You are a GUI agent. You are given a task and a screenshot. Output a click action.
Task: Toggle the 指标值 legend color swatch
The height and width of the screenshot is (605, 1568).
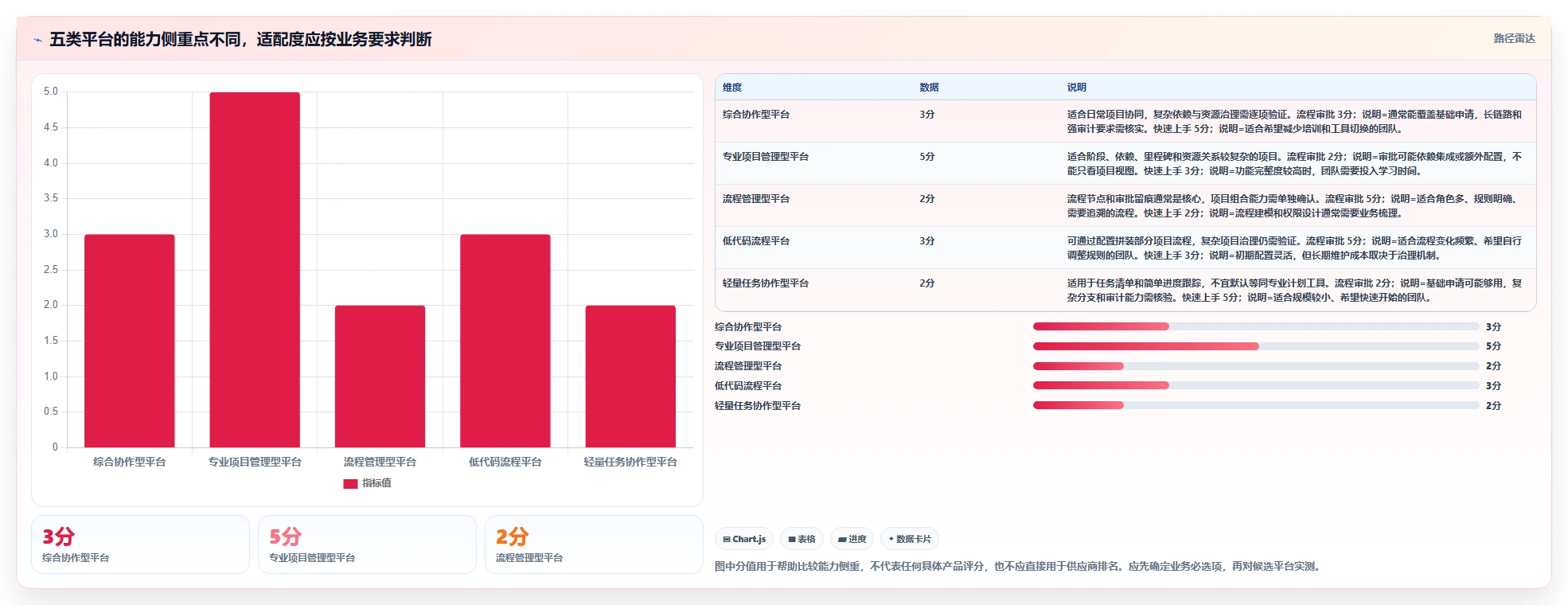point(350,483)
